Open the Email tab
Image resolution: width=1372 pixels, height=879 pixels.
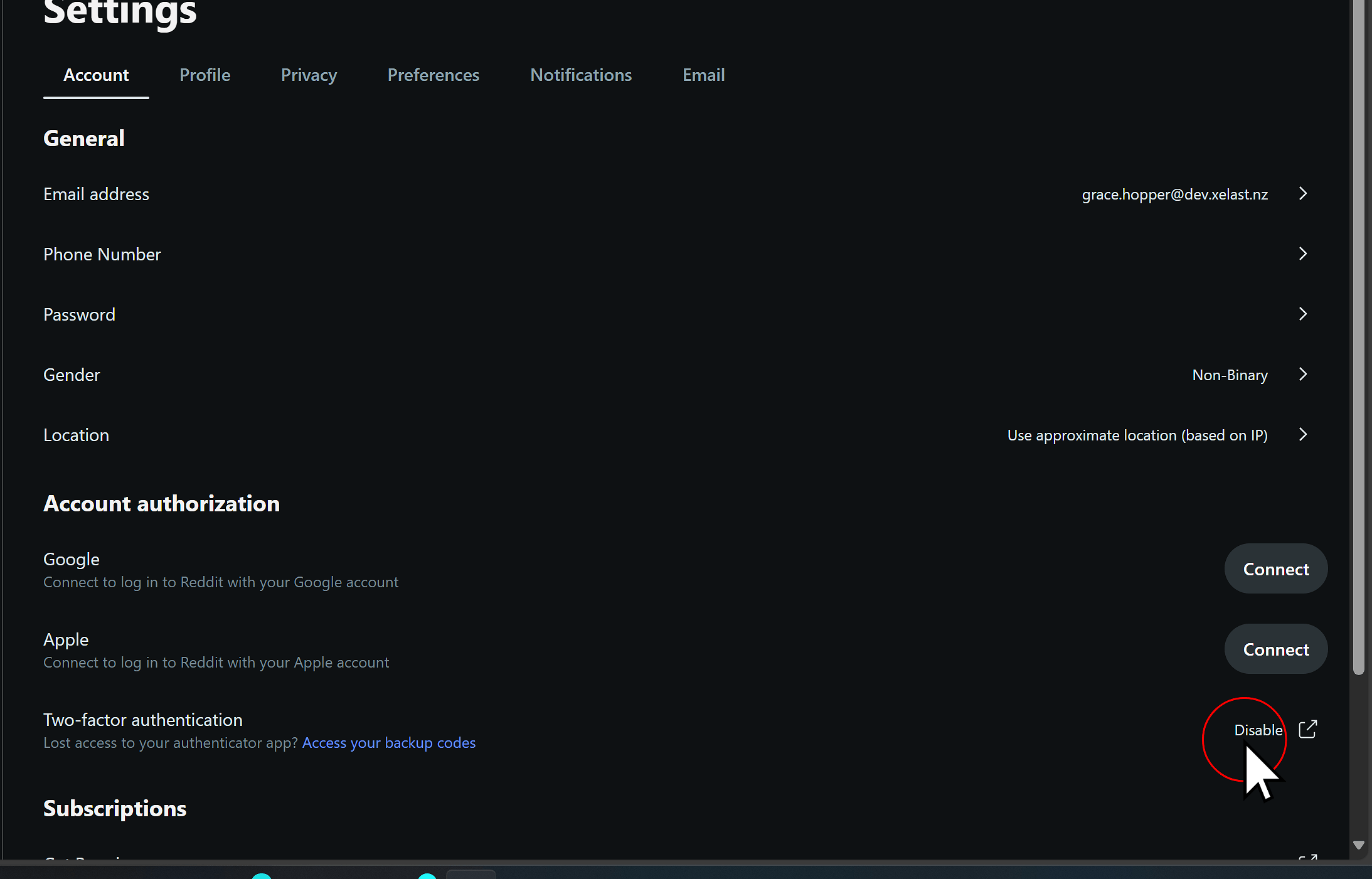(x=703, y=75)
